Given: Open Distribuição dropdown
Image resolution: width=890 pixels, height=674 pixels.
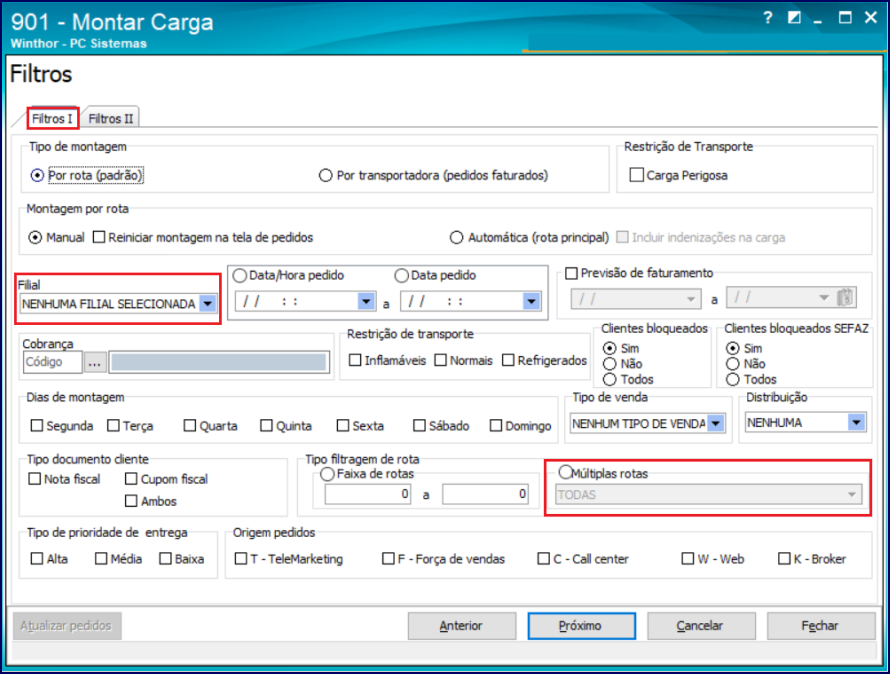Looking at the screenshot, I should tap(856, 422).
